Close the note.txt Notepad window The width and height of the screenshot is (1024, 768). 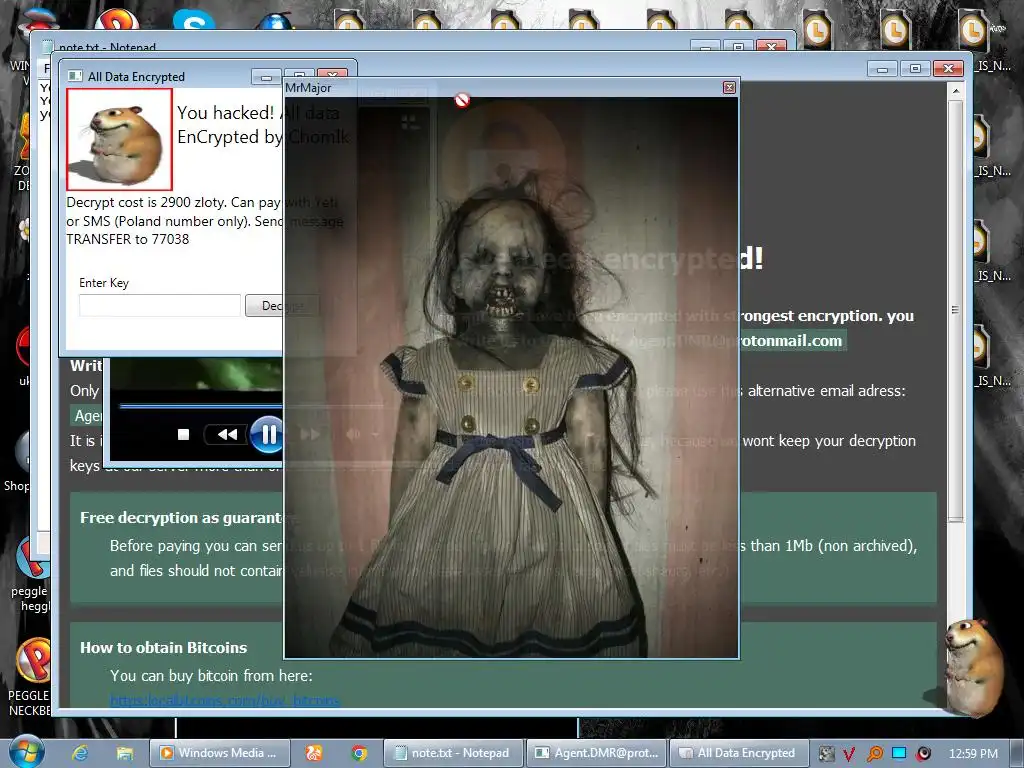tap(771, 46)
